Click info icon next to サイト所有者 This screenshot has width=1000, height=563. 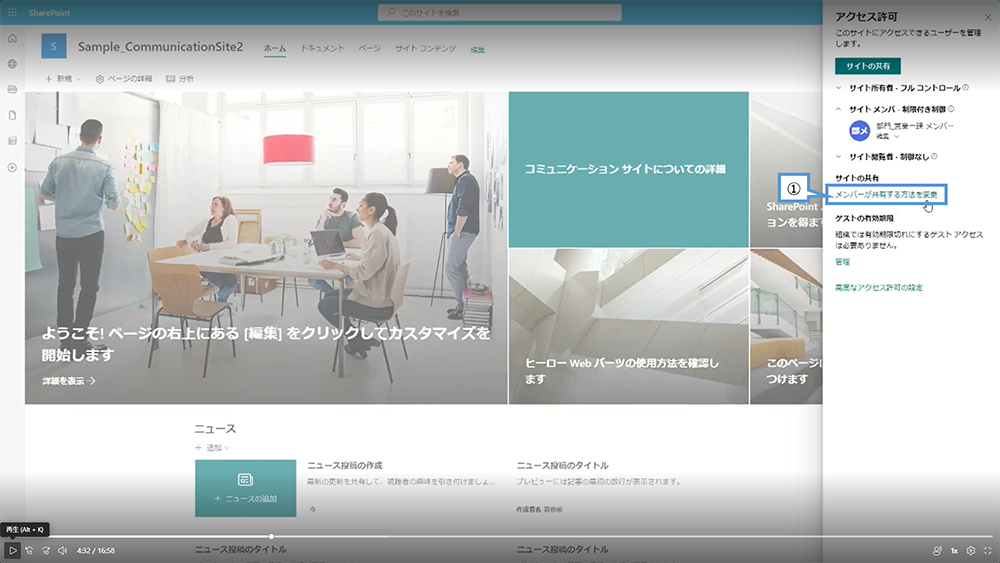click(966, 87)
